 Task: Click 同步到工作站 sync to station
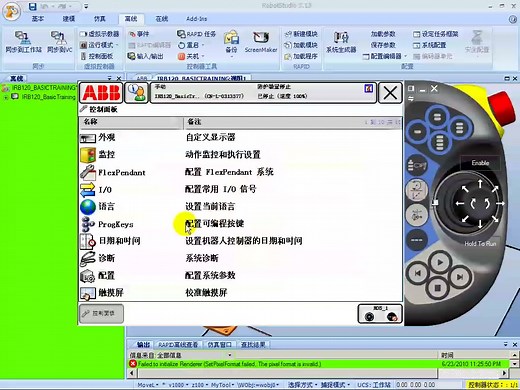(23, 41)
